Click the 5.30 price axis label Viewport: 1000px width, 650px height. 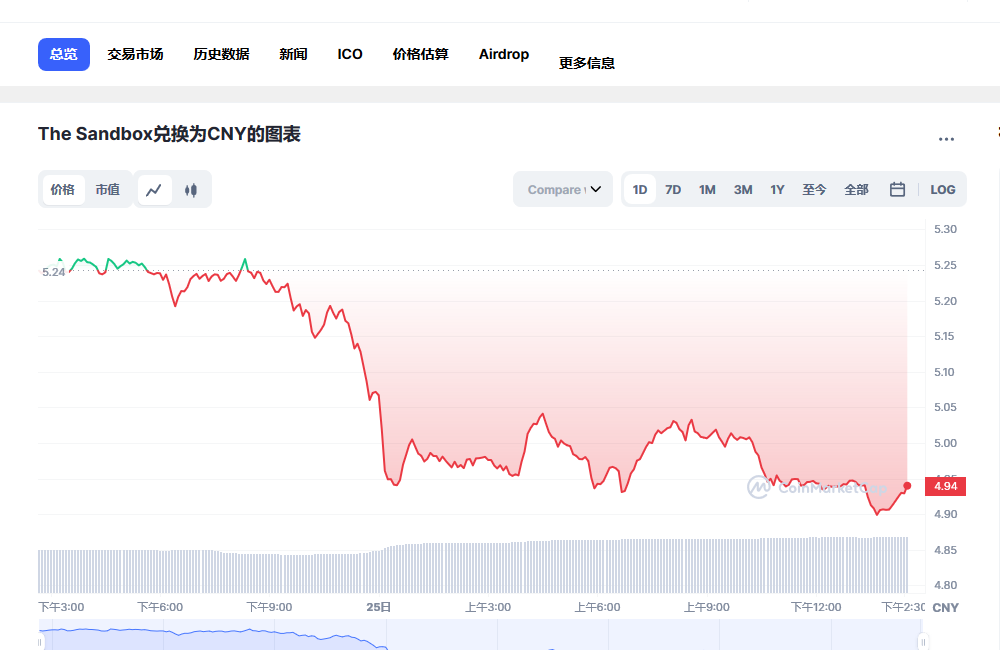945,230
